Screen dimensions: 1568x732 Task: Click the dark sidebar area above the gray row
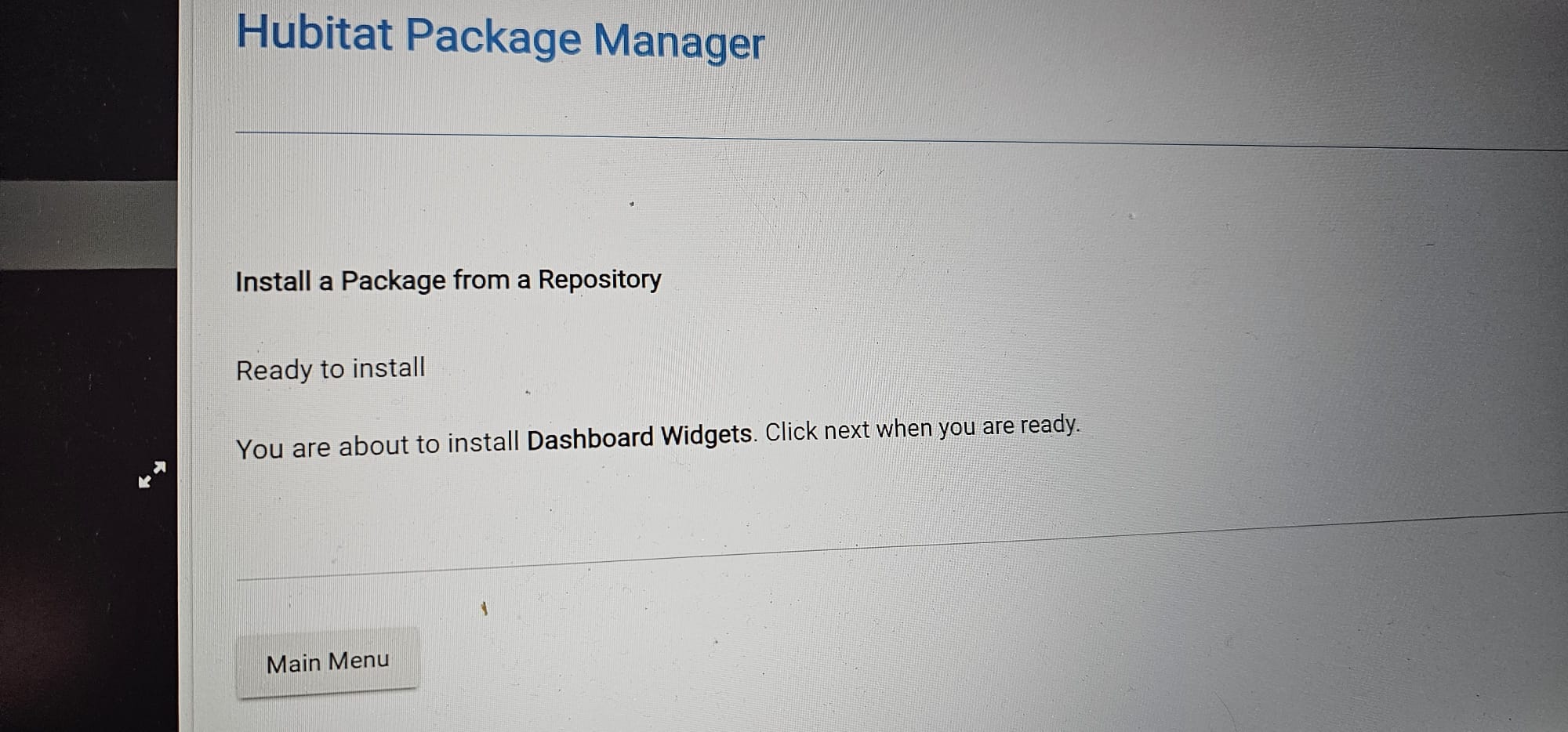point(89,90)
